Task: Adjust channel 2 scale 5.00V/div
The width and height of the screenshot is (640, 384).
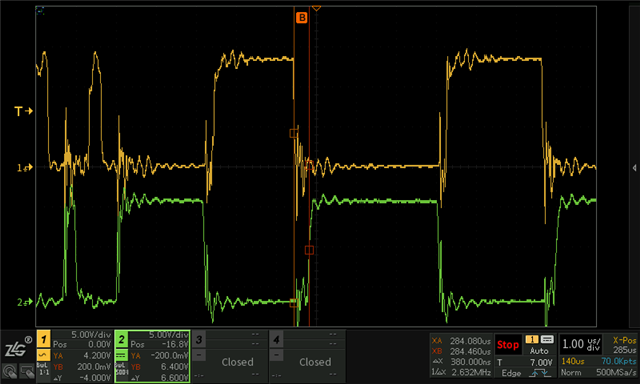Action: tap(168, 335)
